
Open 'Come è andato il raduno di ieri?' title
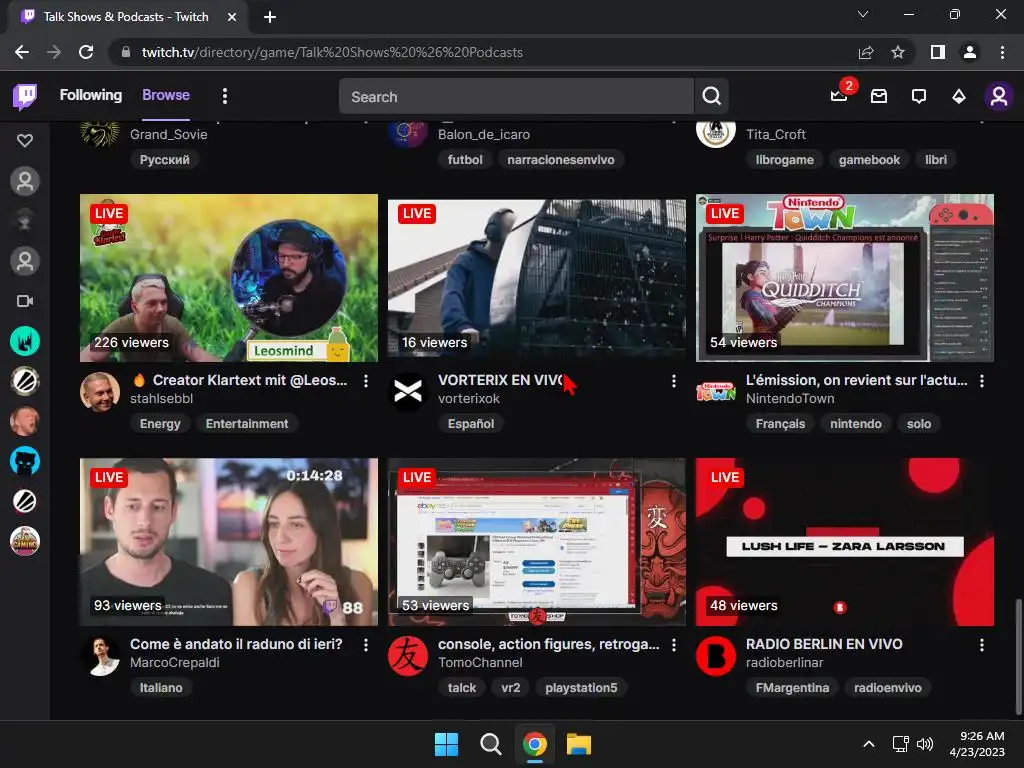tap(236, 644)
